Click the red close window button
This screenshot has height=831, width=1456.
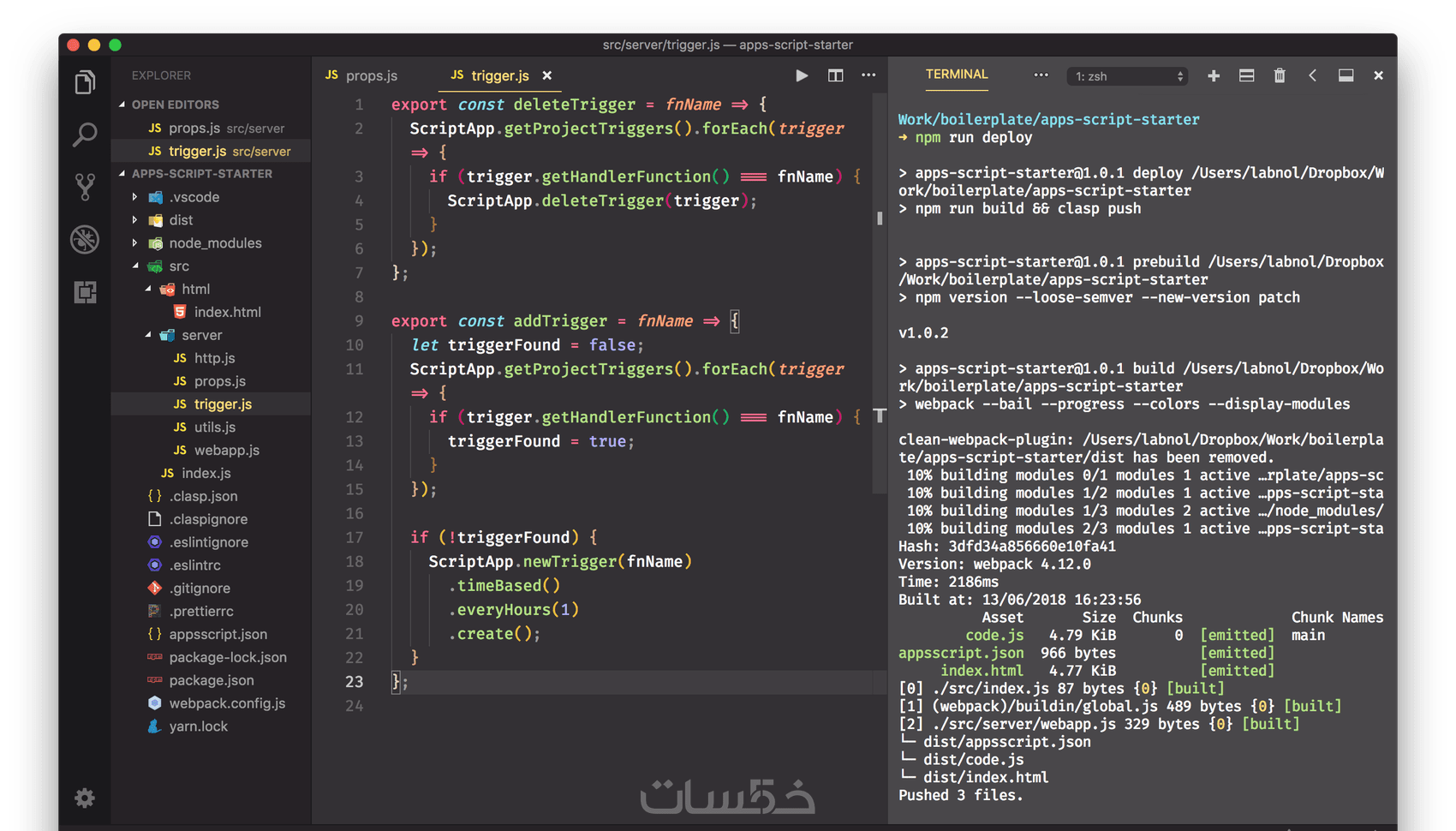click(73, 45)
